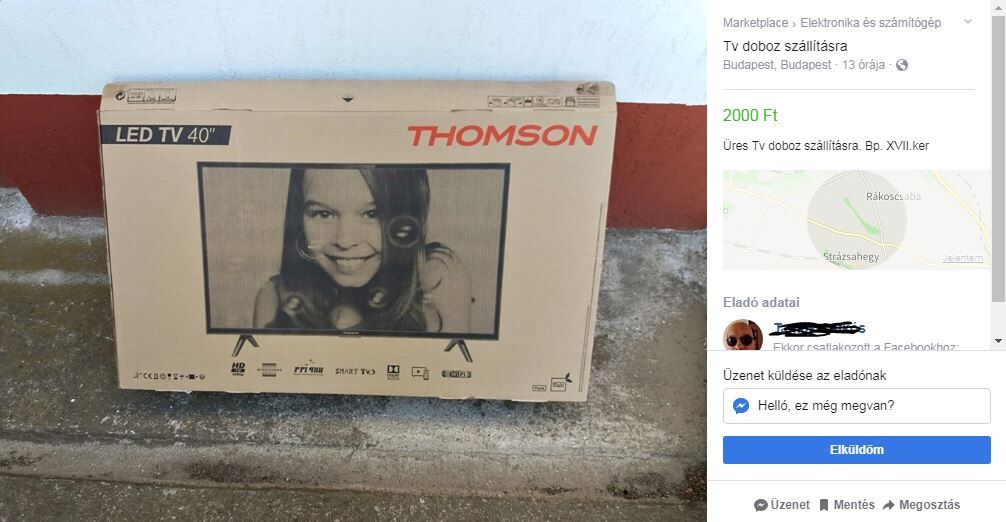The width and height of the screenshot is (1006, 522).
Task: Open the seller's profile picture
Action: point(743,335)
